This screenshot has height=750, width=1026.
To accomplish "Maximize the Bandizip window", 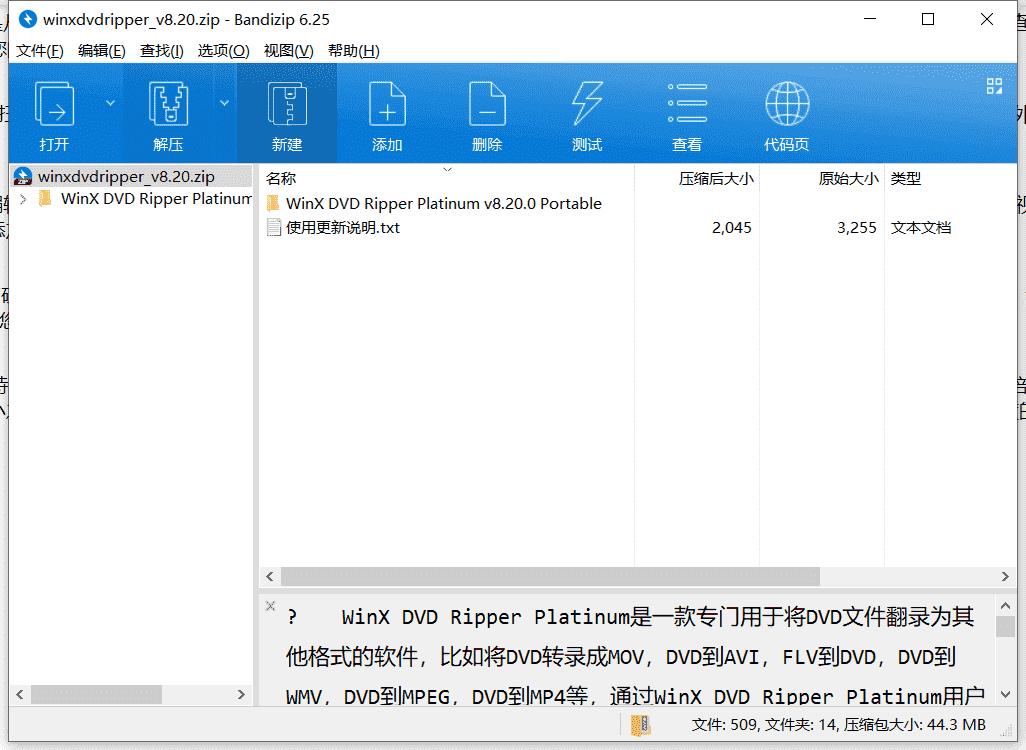I will click(x=928, y=19).
